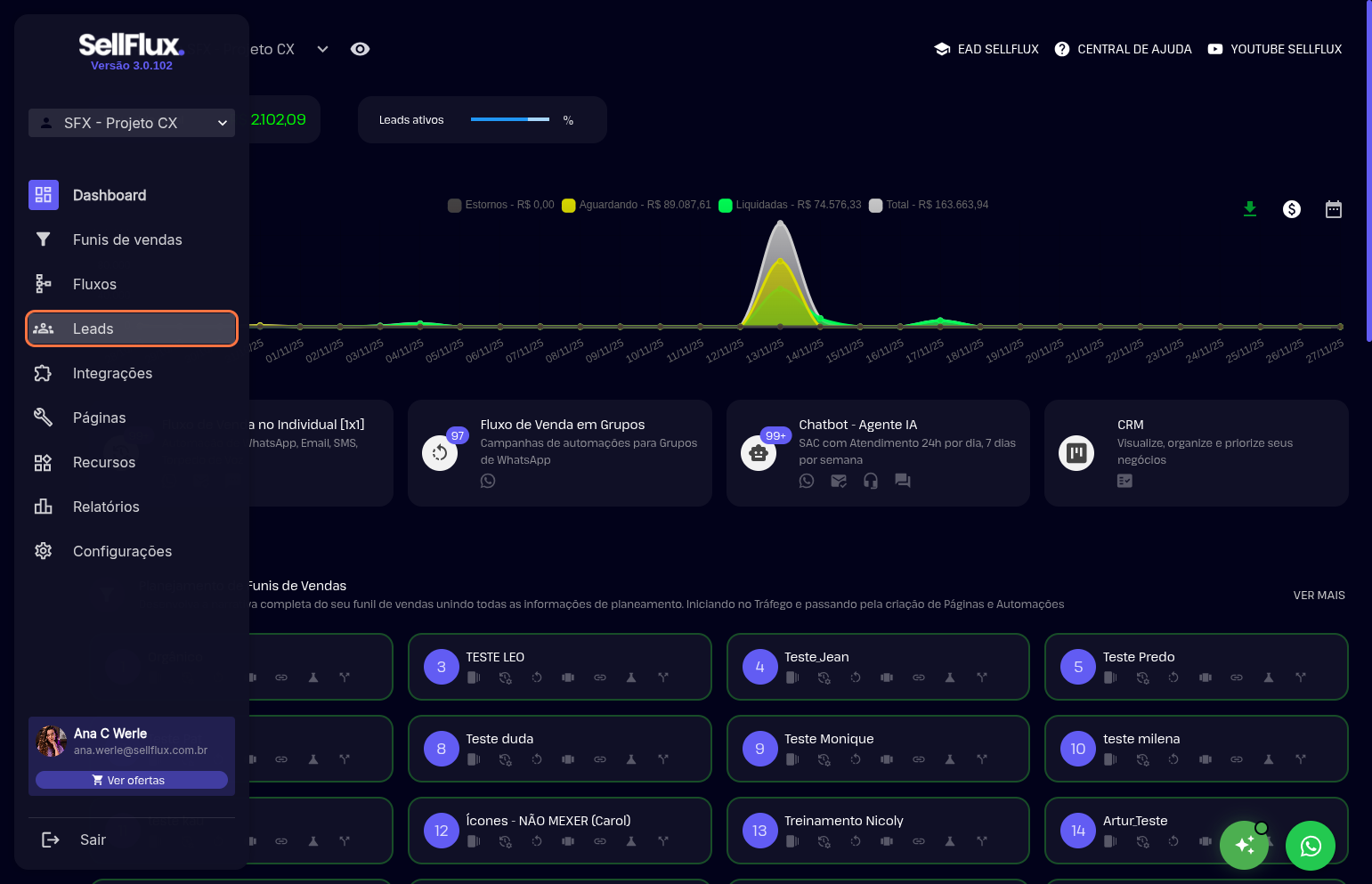The height and width of the screenshot is (884, 1372).
Task: Open the green WhatsApp chat button
Action: coord(1310,846)
